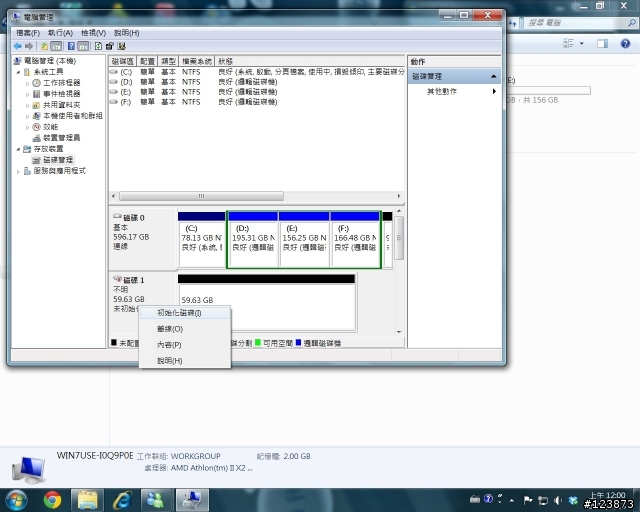Select 服務與應用程式 in the tree
Image resolution: width=640 pixels, height=512 pixels.
click(60, 171)
